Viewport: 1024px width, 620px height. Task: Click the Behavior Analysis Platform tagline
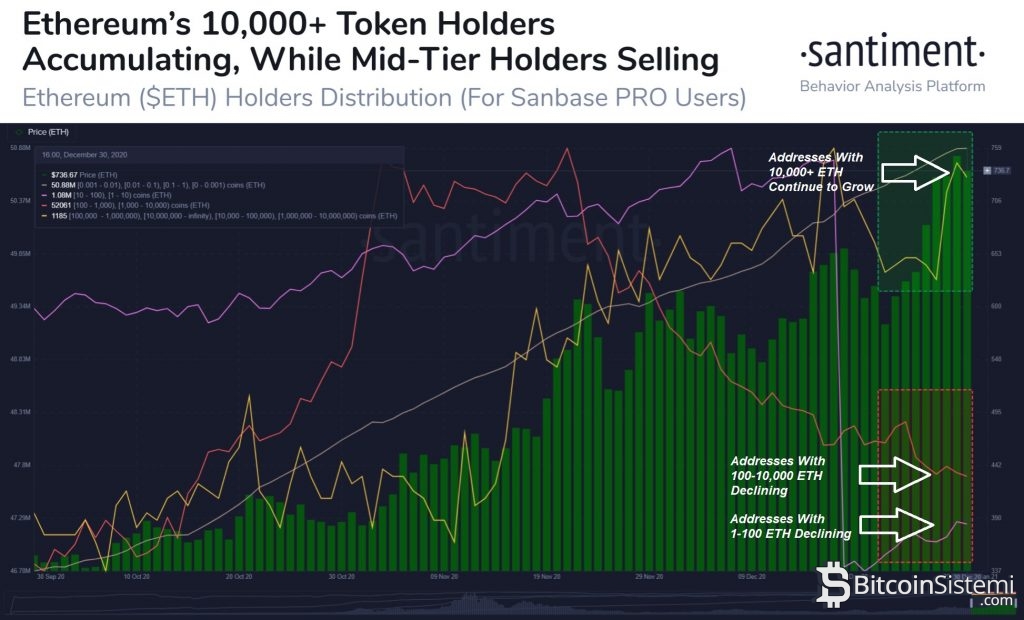point(892,86)
